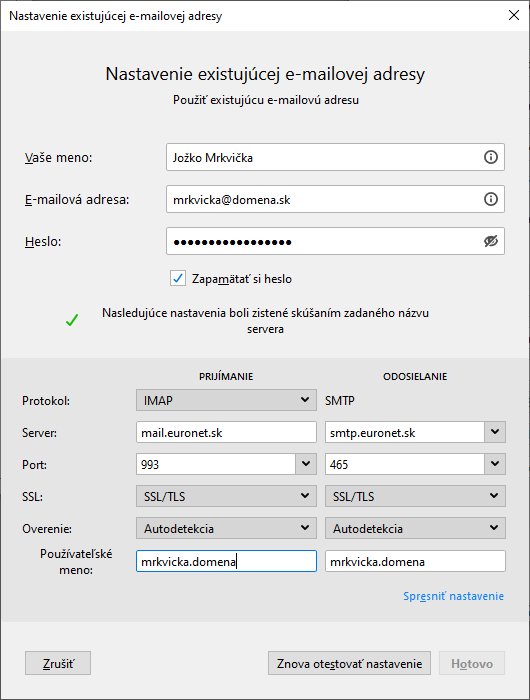The width and height of the screenshot is (530, 700).
Task: Open the IMAP protocol dropdown
Action: pos(226,400)
